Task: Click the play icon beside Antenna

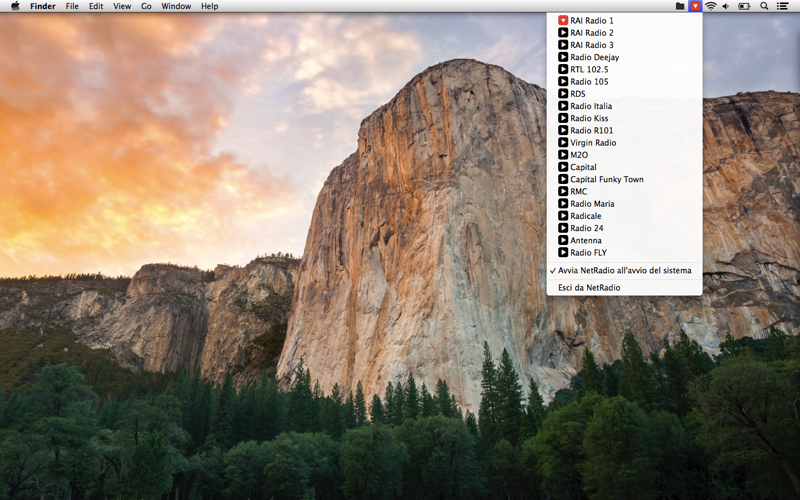Action: pos(563,240)
